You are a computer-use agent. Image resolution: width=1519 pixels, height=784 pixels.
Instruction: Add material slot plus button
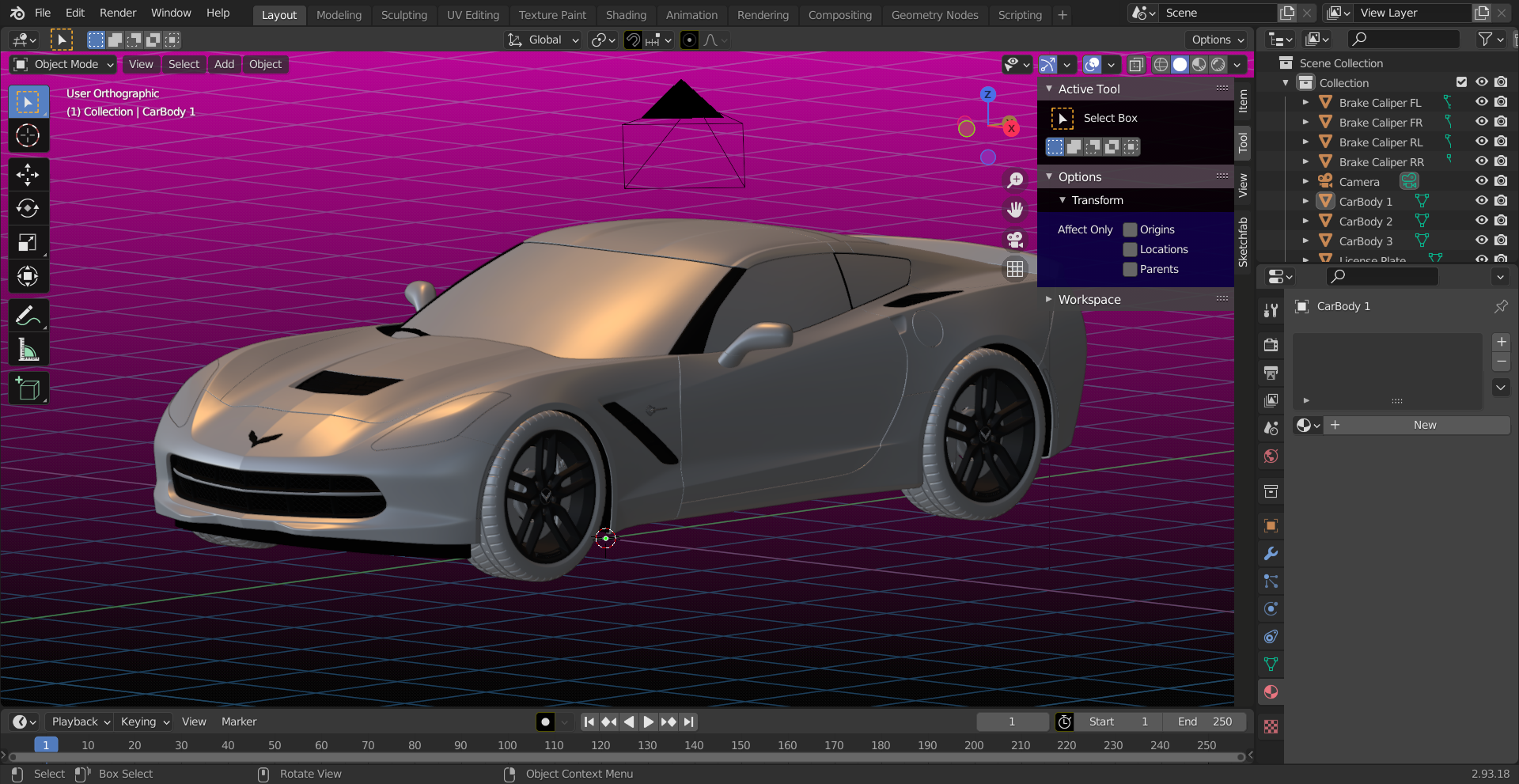(1501, 342)
